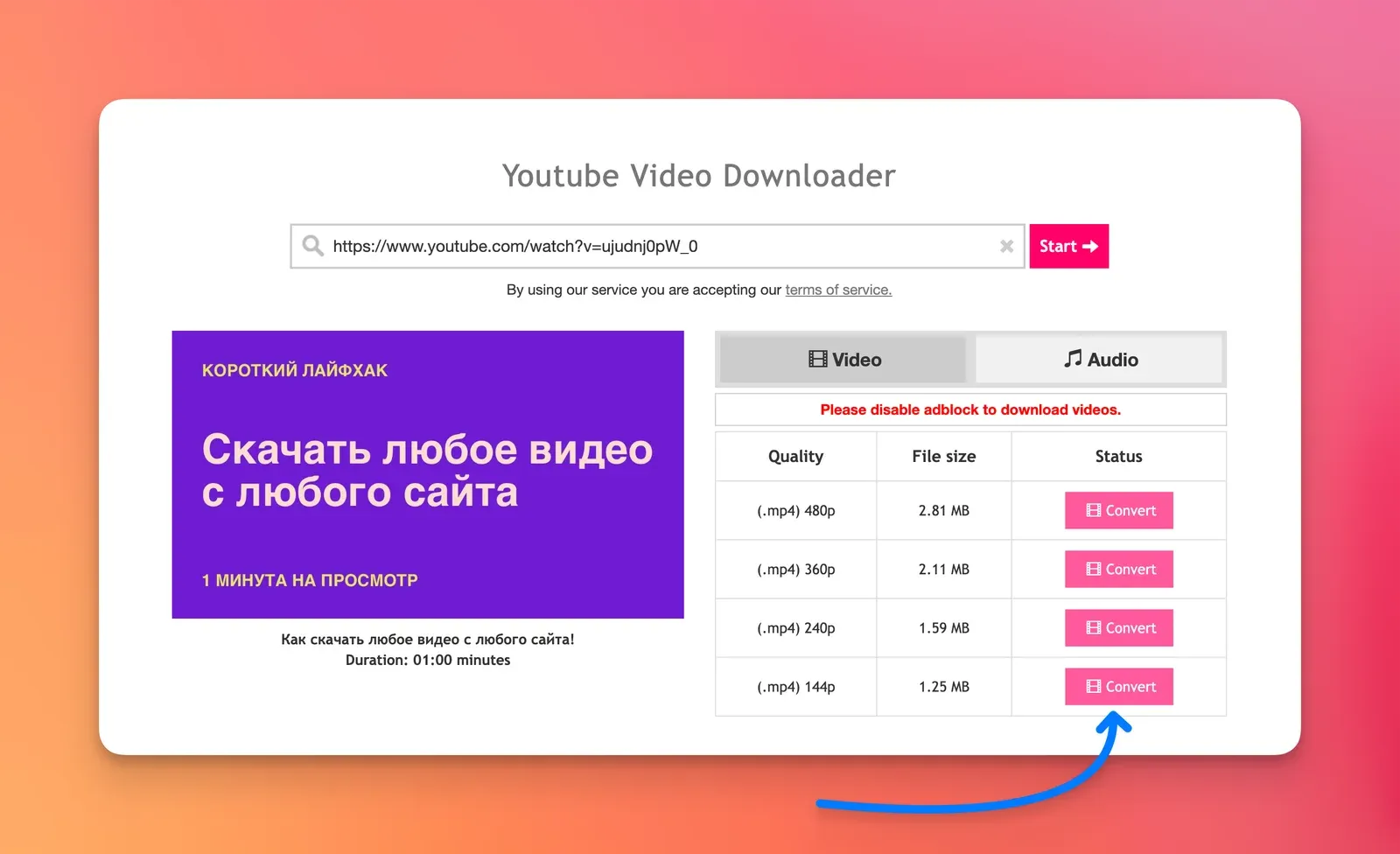Click the File size column header
This screenshot has width=1400, height=854.
943,457
